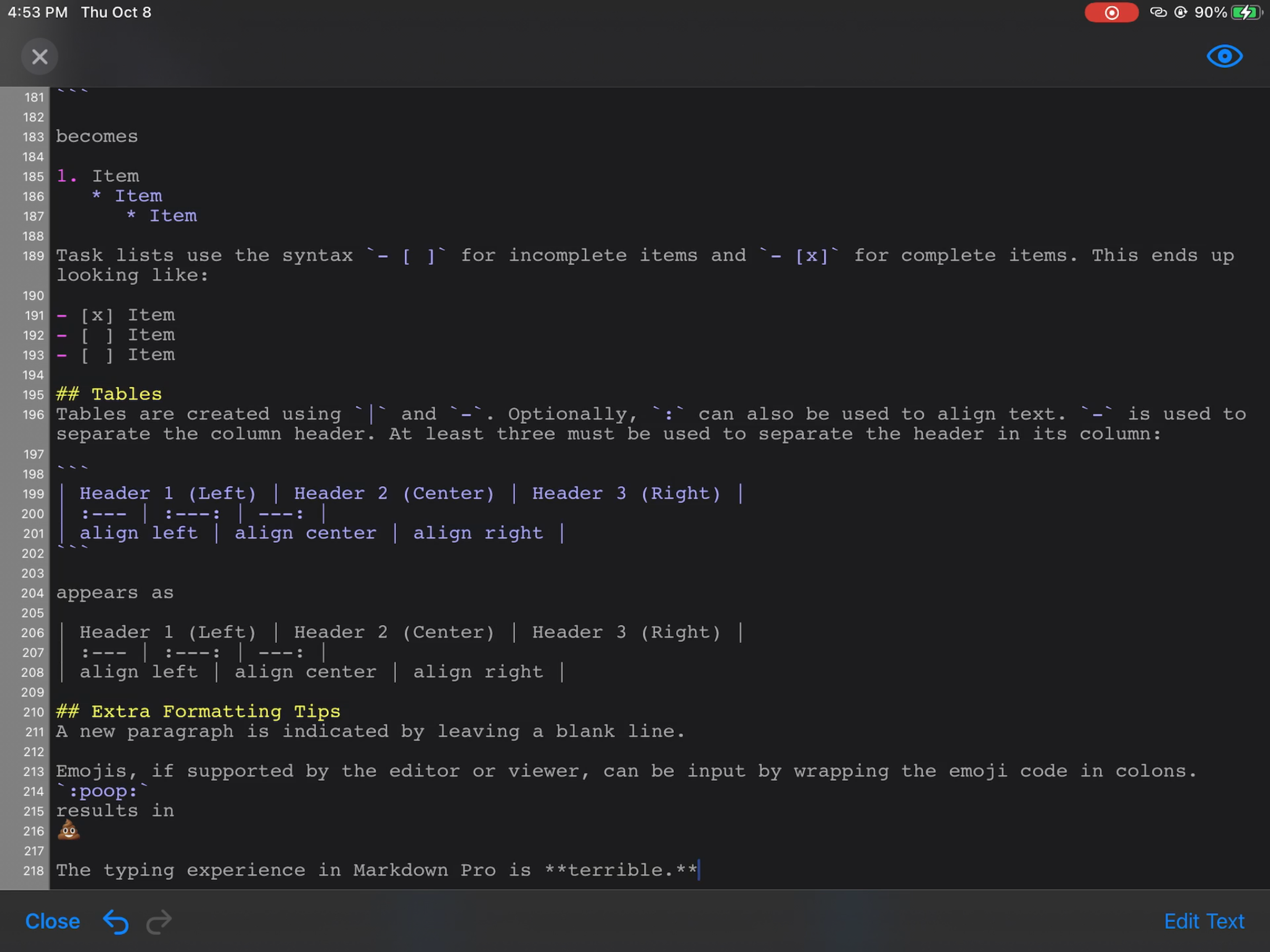1270x952 pixels.
Task: Tap 'Task lists use the syntax' paragraph
Action: pos(645,265)
